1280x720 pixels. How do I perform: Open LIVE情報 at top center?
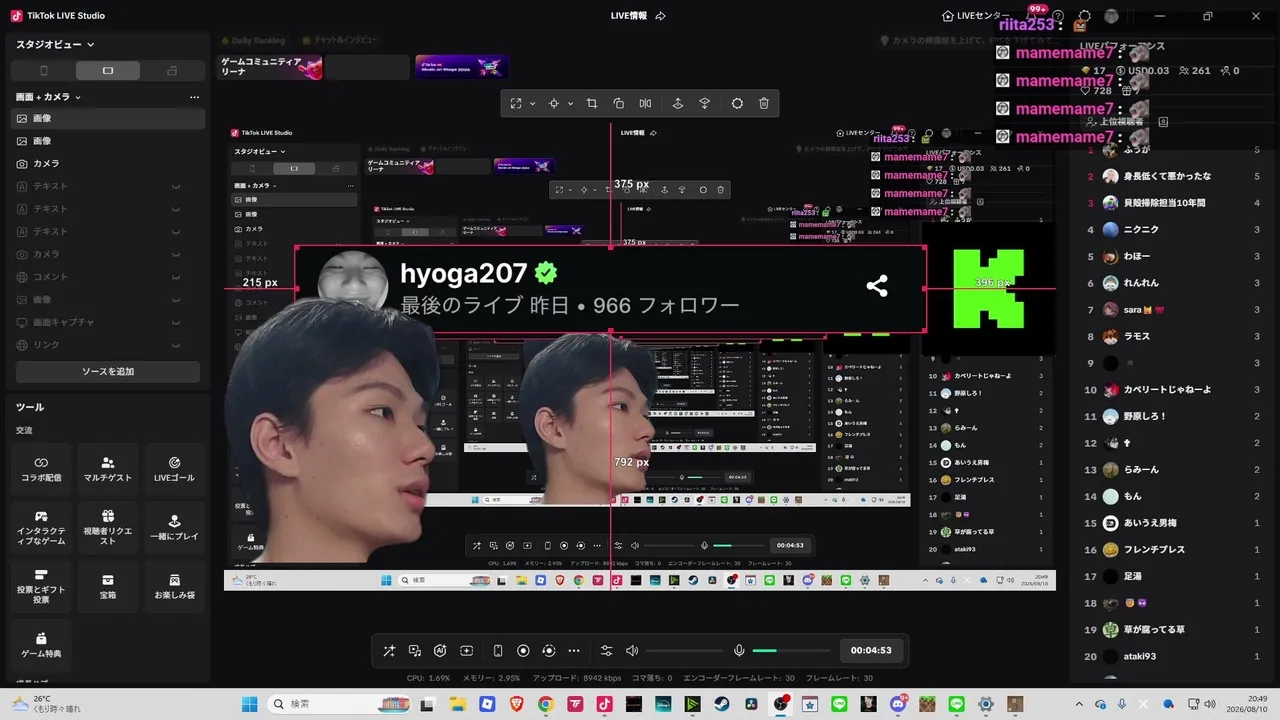point(638,16)
